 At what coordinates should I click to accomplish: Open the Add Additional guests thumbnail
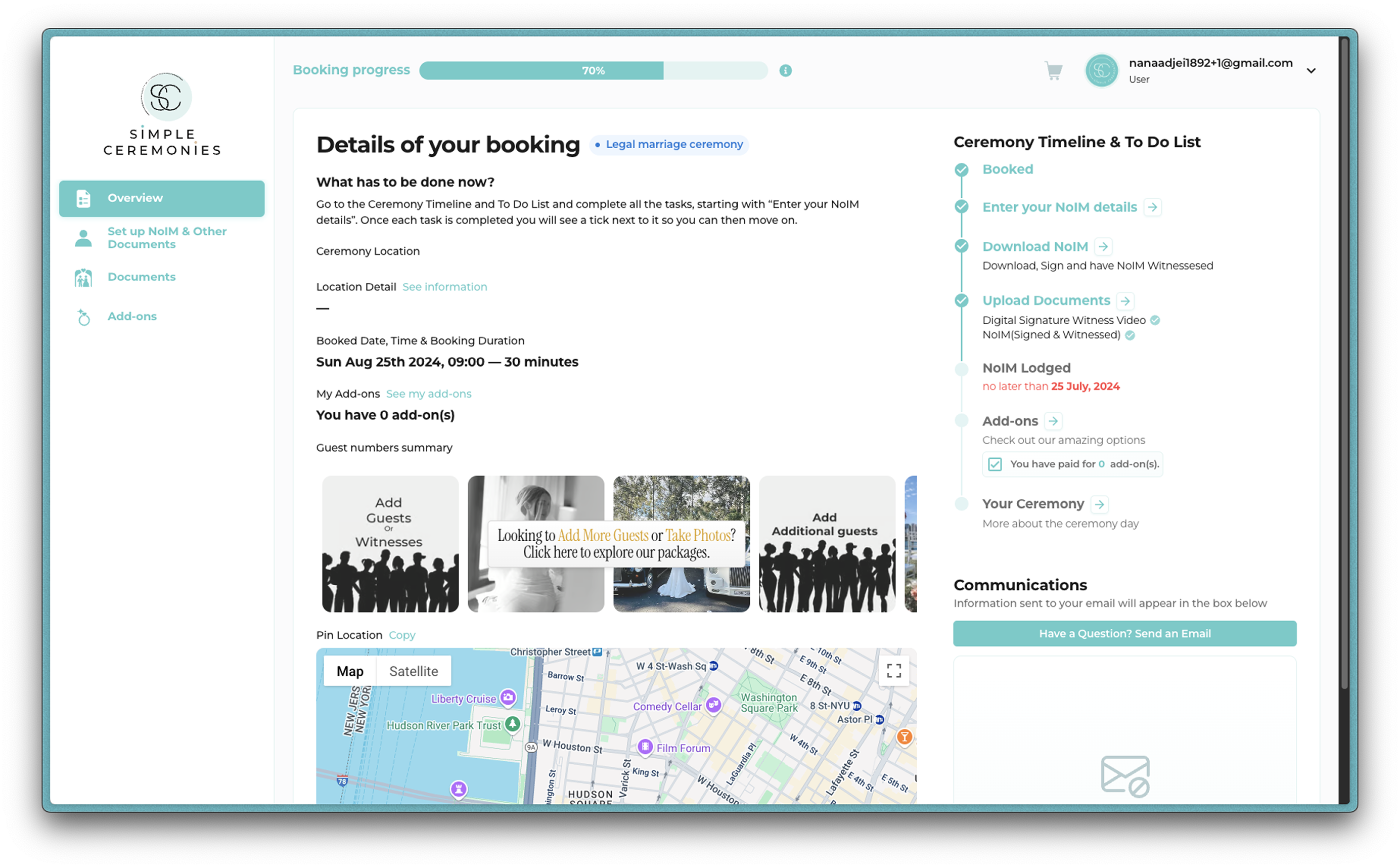coord(827,544)
